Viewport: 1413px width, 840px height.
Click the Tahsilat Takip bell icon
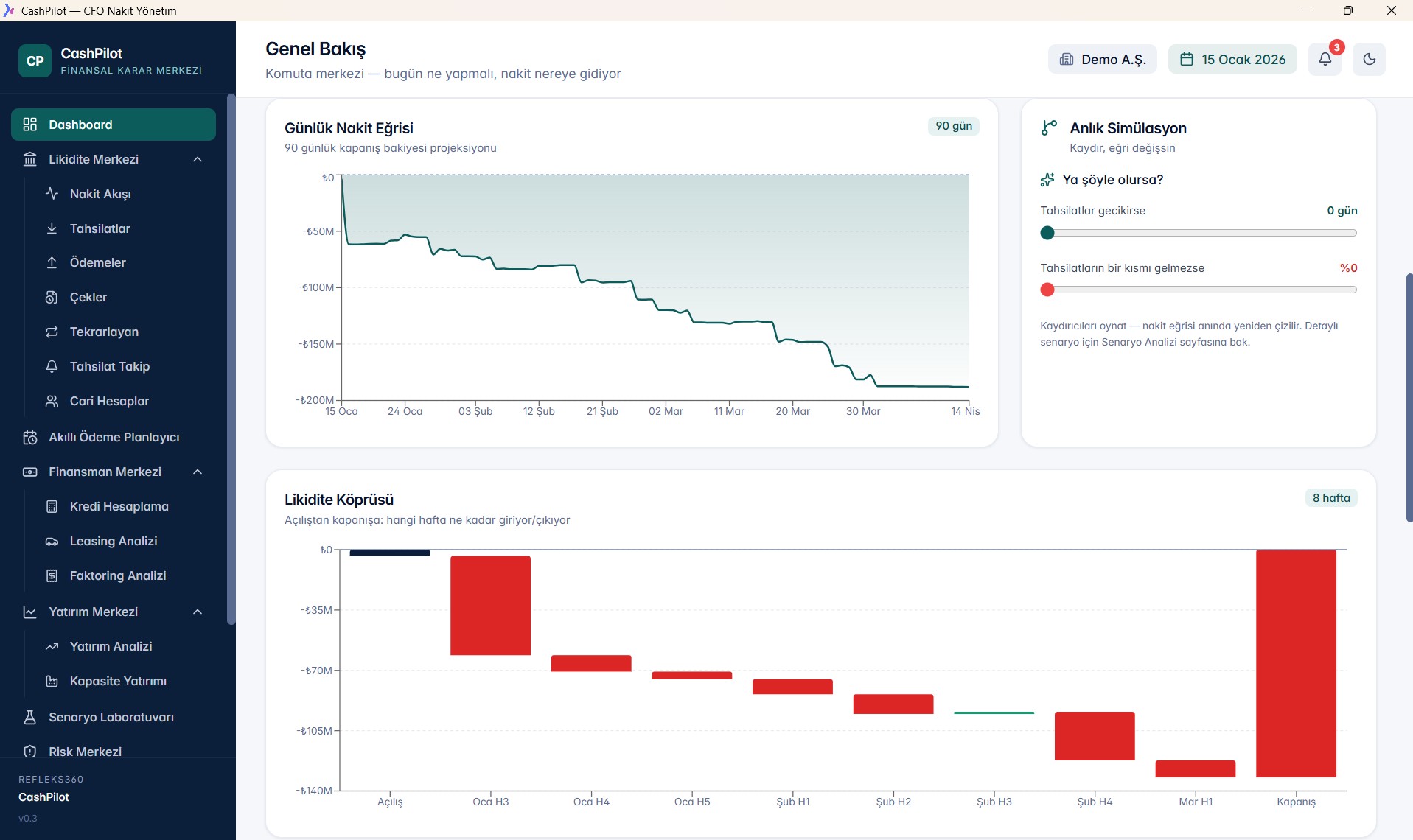click(x=52, y=366)
